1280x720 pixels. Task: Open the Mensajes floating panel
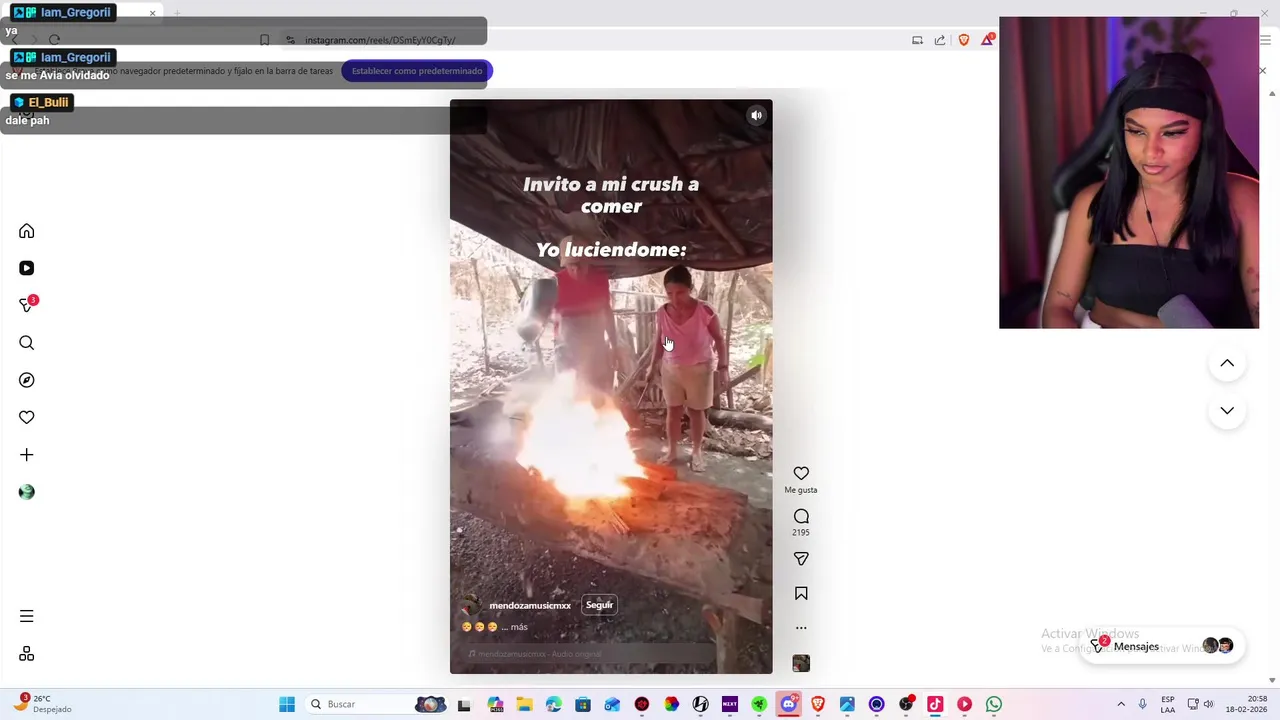tap(1161, 646)
